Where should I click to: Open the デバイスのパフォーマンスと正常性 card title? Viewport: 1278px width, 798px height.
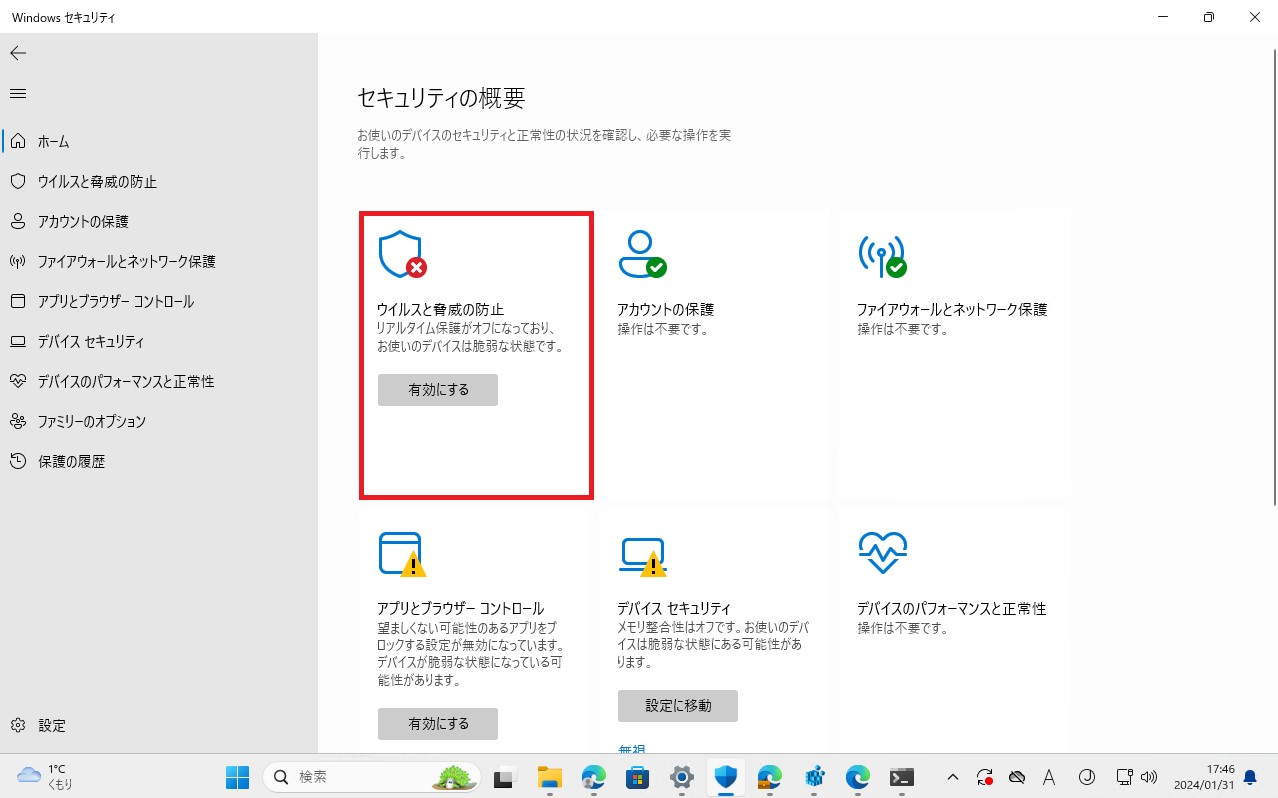[x=951, y=608]
